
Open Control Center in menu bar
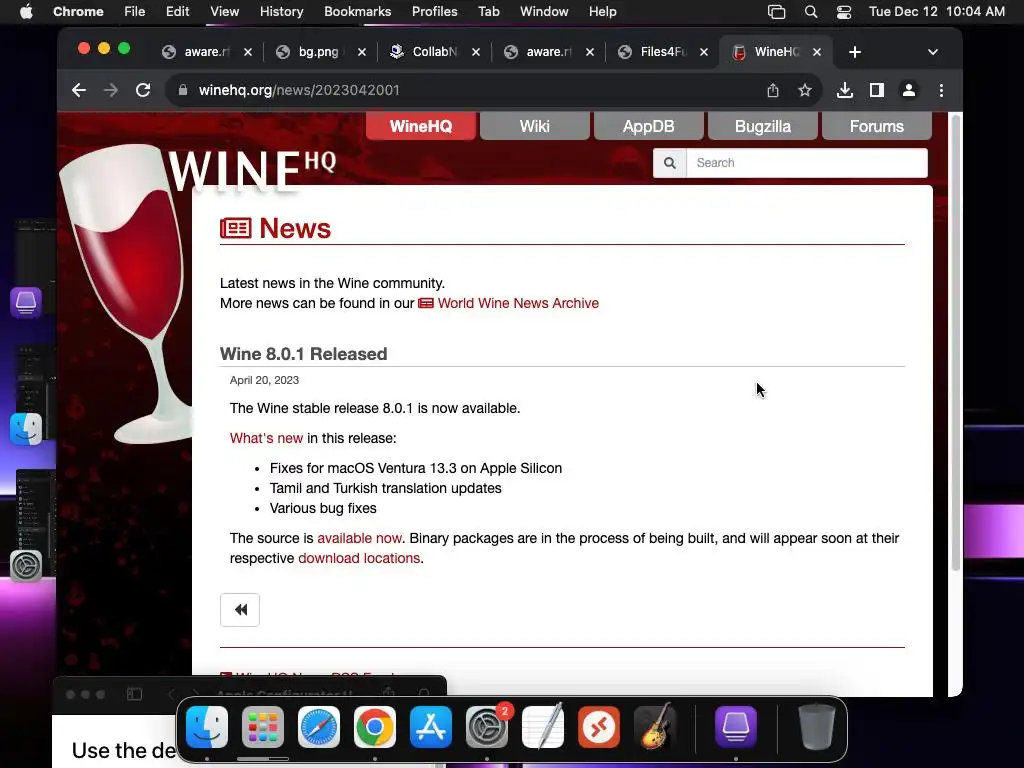[844, 12]
